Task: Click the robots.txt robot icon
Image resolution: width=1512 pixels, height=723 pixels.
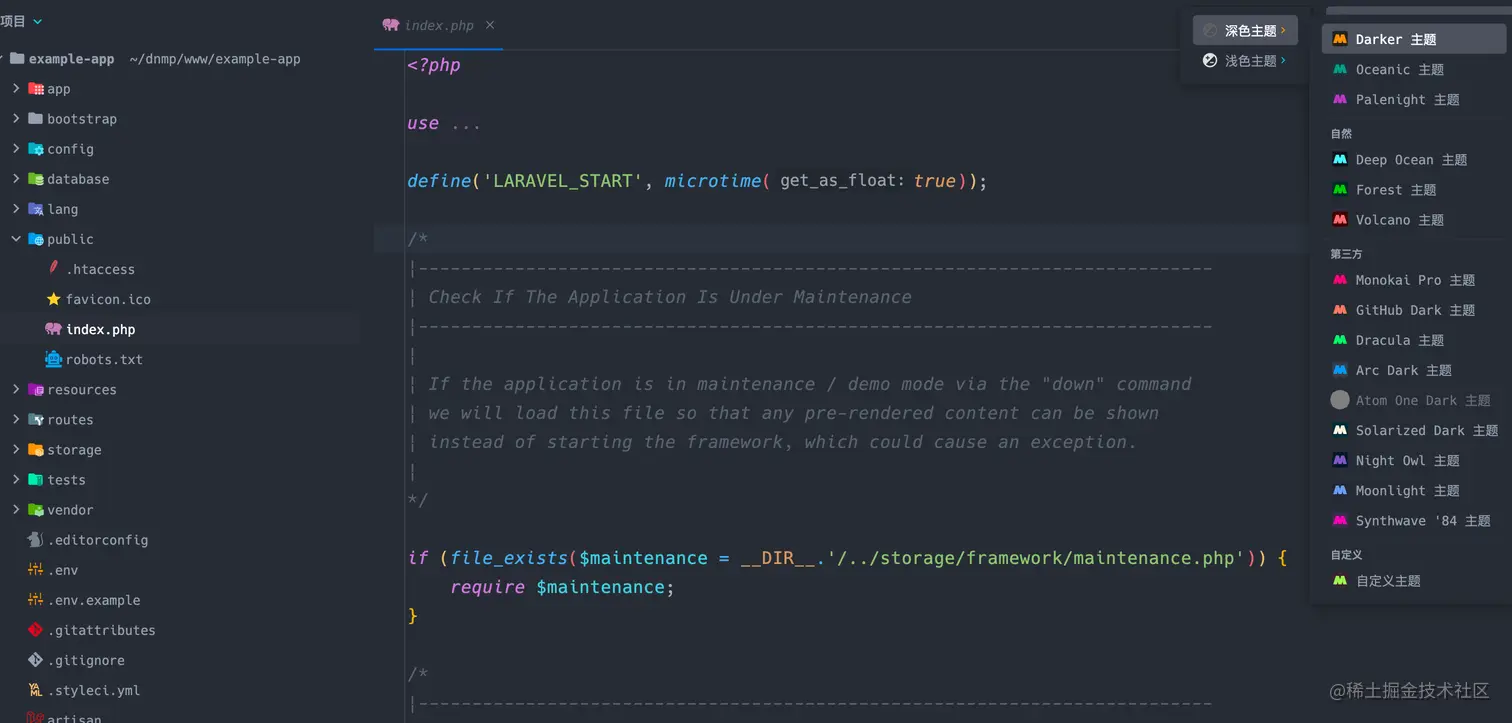Action: pos(54,359)
